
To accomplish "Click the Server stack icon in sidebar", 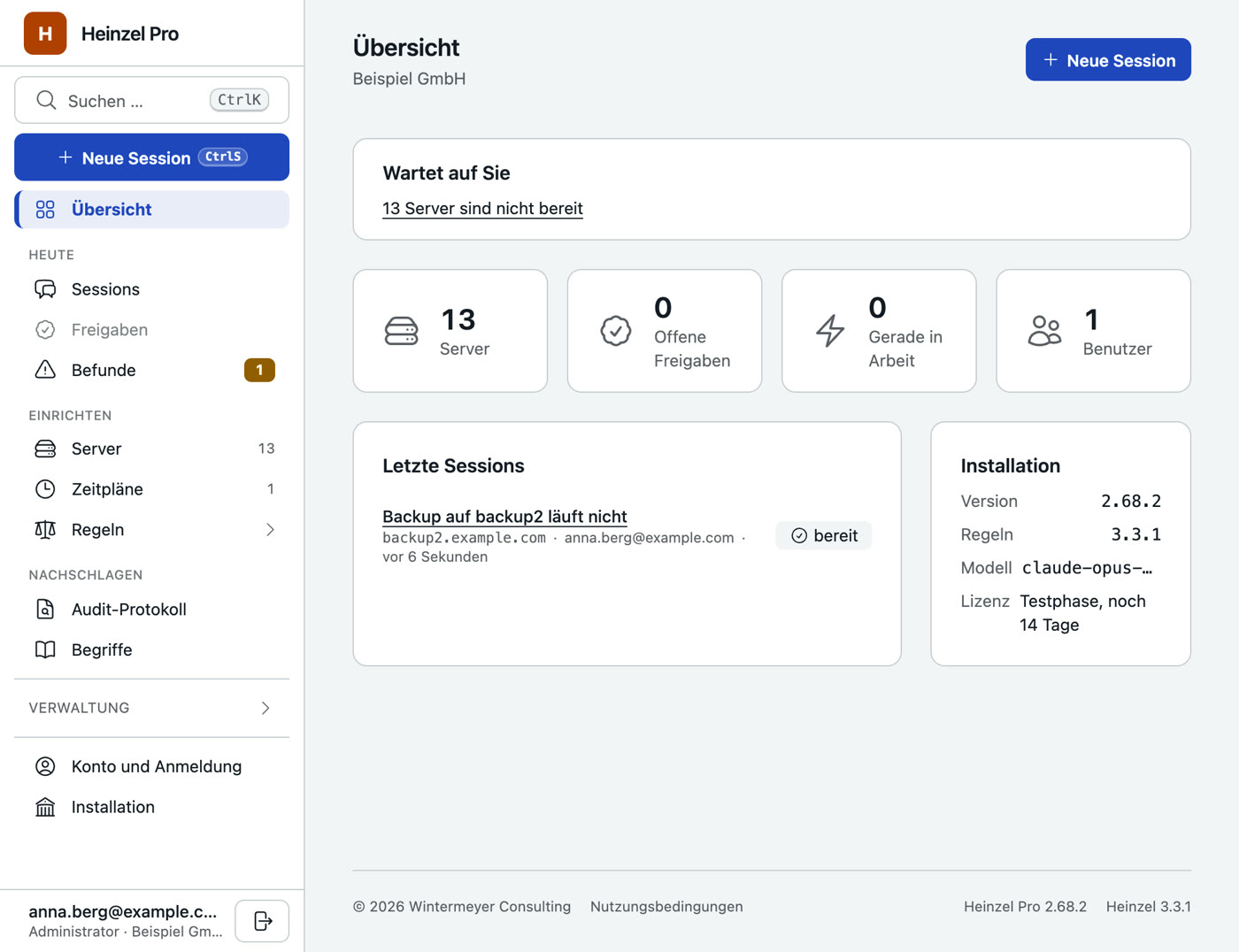I will coord(45,449).
